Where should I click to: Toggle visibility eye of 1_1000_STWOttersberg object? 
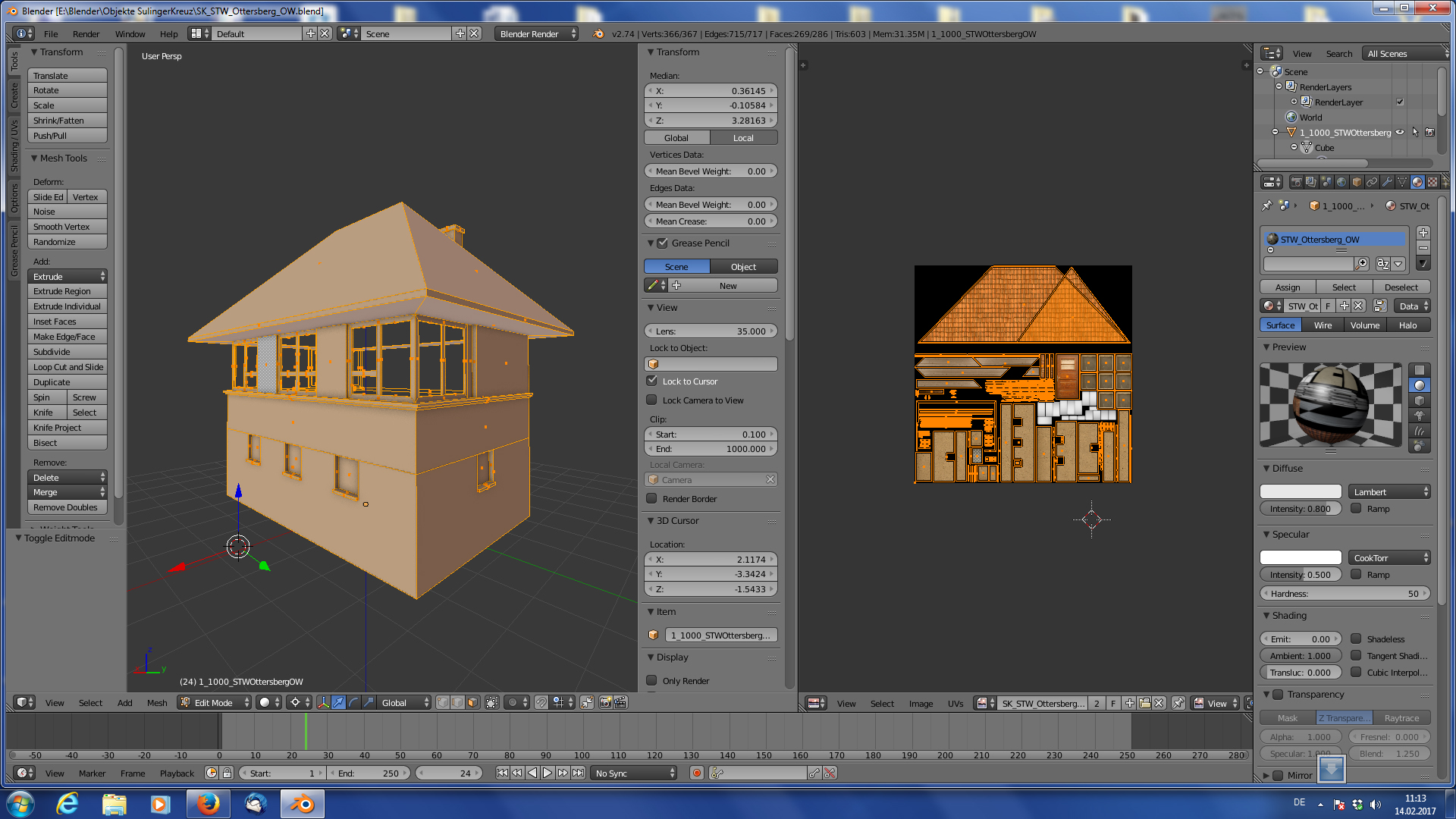pos(1400,132)
